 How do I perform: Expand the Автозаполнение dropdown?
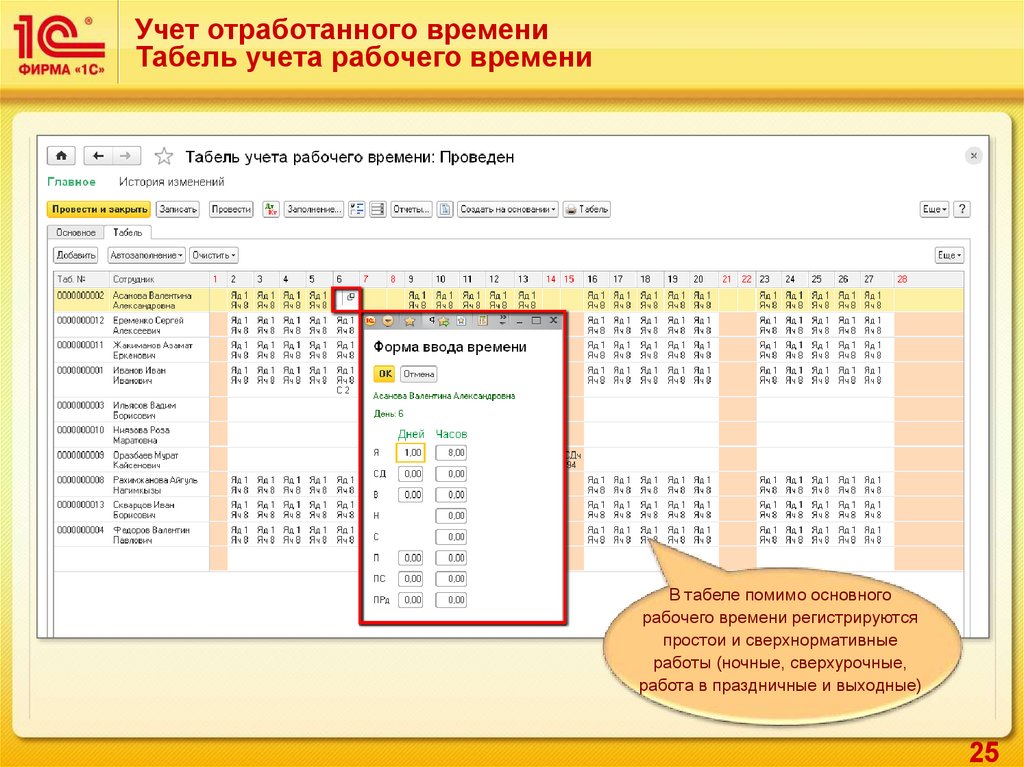pos(146,255)
